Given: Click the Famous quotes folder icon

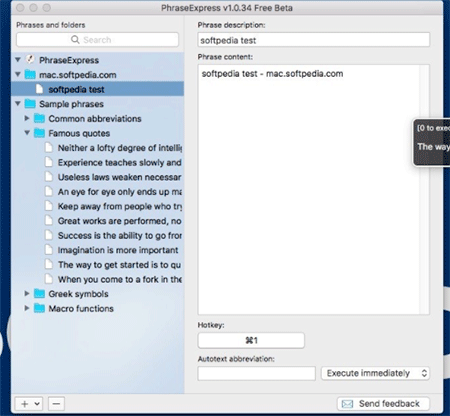Looking at the screenshot, I should [x=39, y=133].
